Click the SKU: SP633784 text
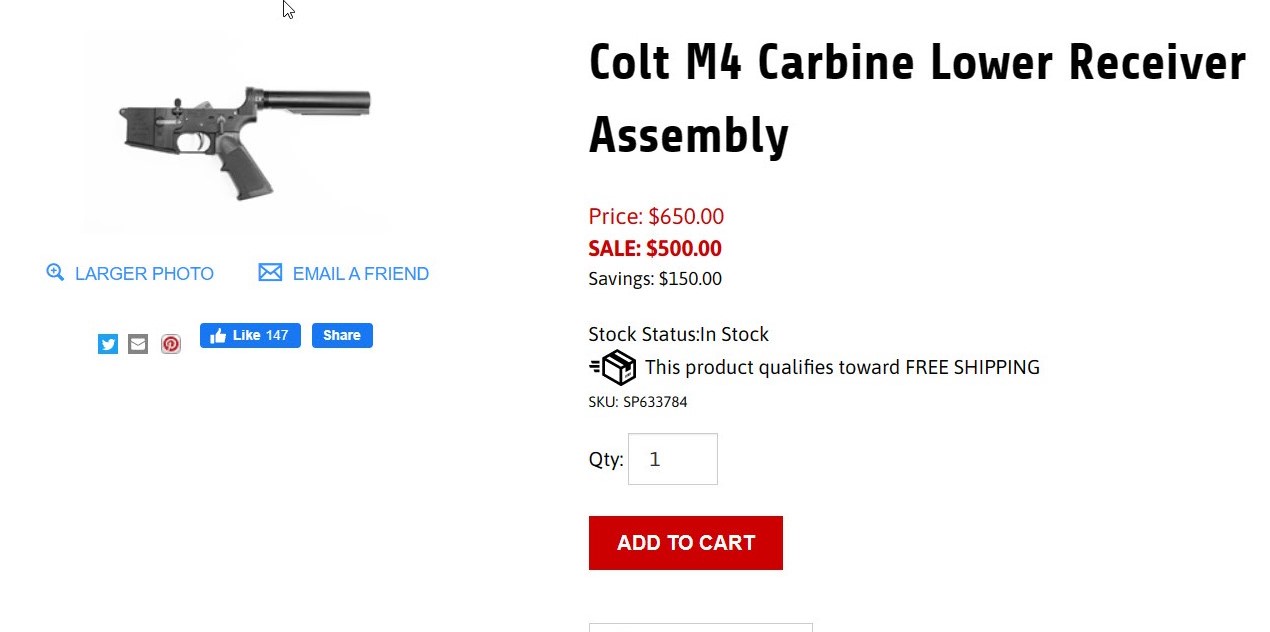Screen dimensions: 1270x632 coord(637,402)
